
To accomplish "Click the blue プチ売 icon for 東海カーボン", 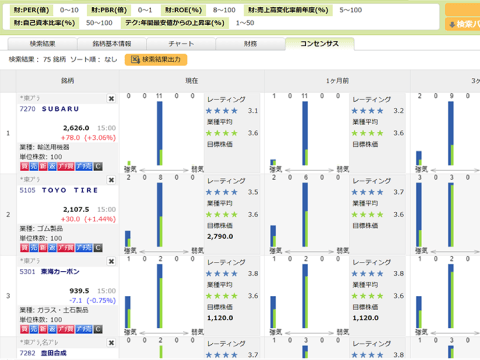I will (x=84, y=329).
